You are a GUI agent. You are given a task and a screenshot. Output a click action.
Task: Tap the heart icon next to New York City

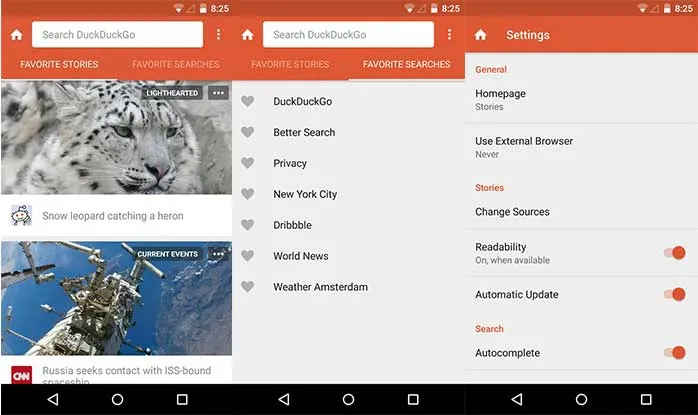(x=248, y=194)
